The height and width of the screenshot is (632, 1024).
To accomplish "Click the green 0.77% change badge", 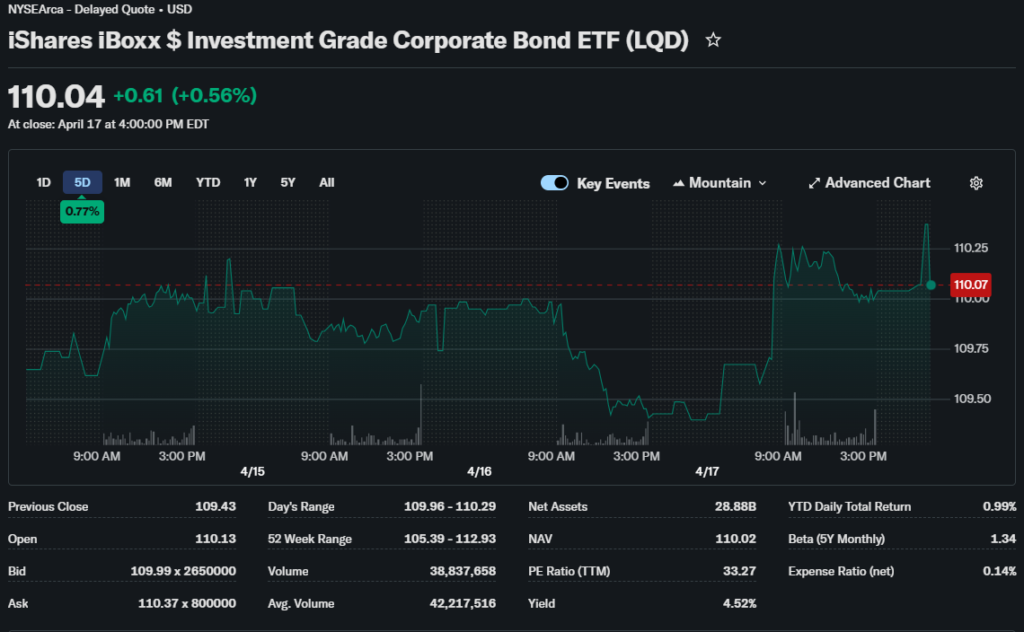I will [82, 211].
